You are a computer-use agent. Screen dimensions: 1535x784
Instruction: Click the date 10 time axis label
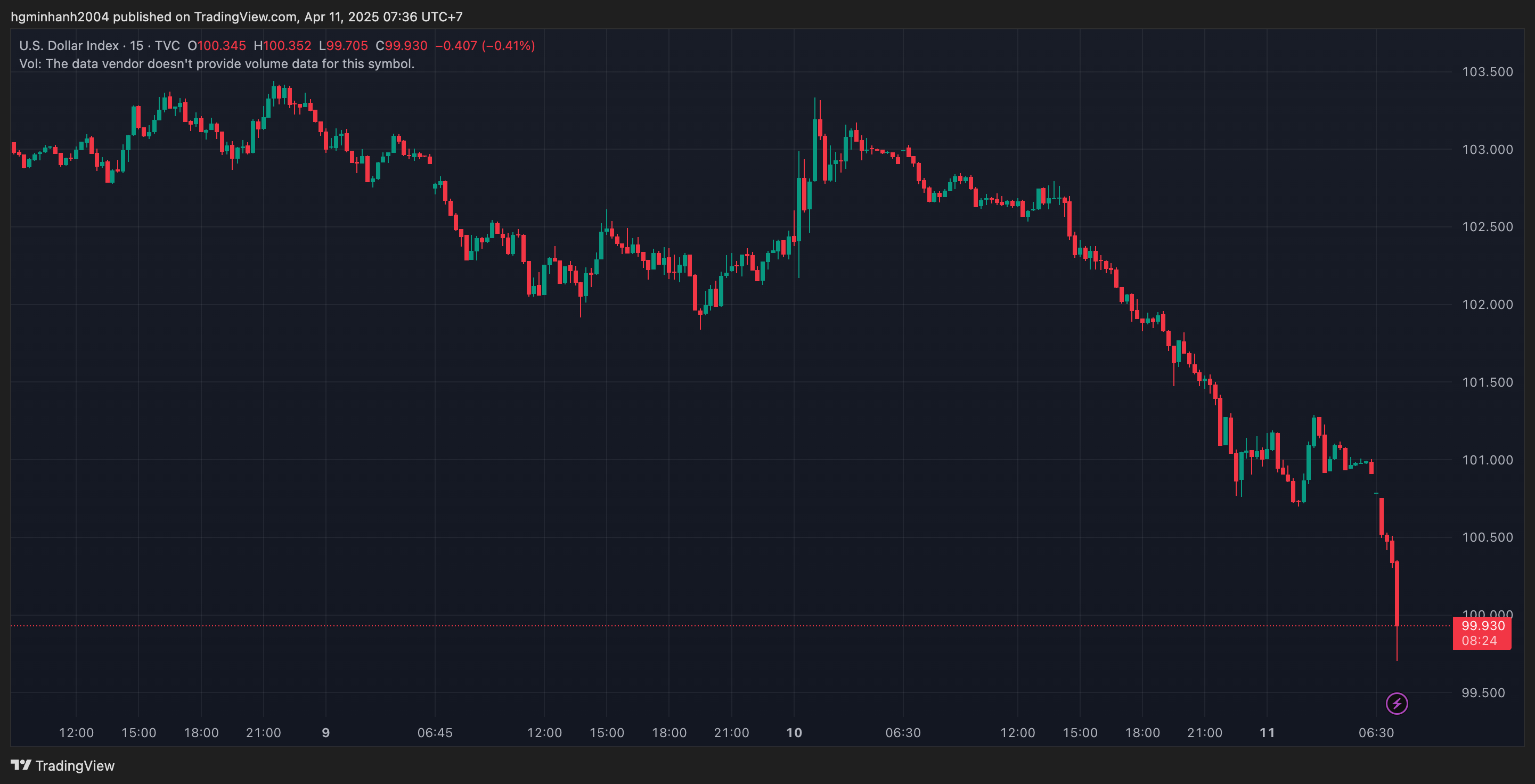pyautogui.click(x=794, y=733)
